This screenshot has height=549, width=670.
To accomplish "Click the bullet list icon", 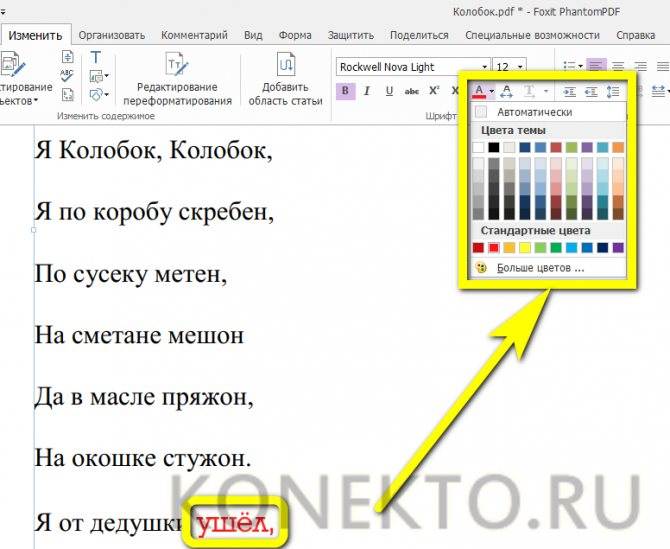I will pos(569,66).
